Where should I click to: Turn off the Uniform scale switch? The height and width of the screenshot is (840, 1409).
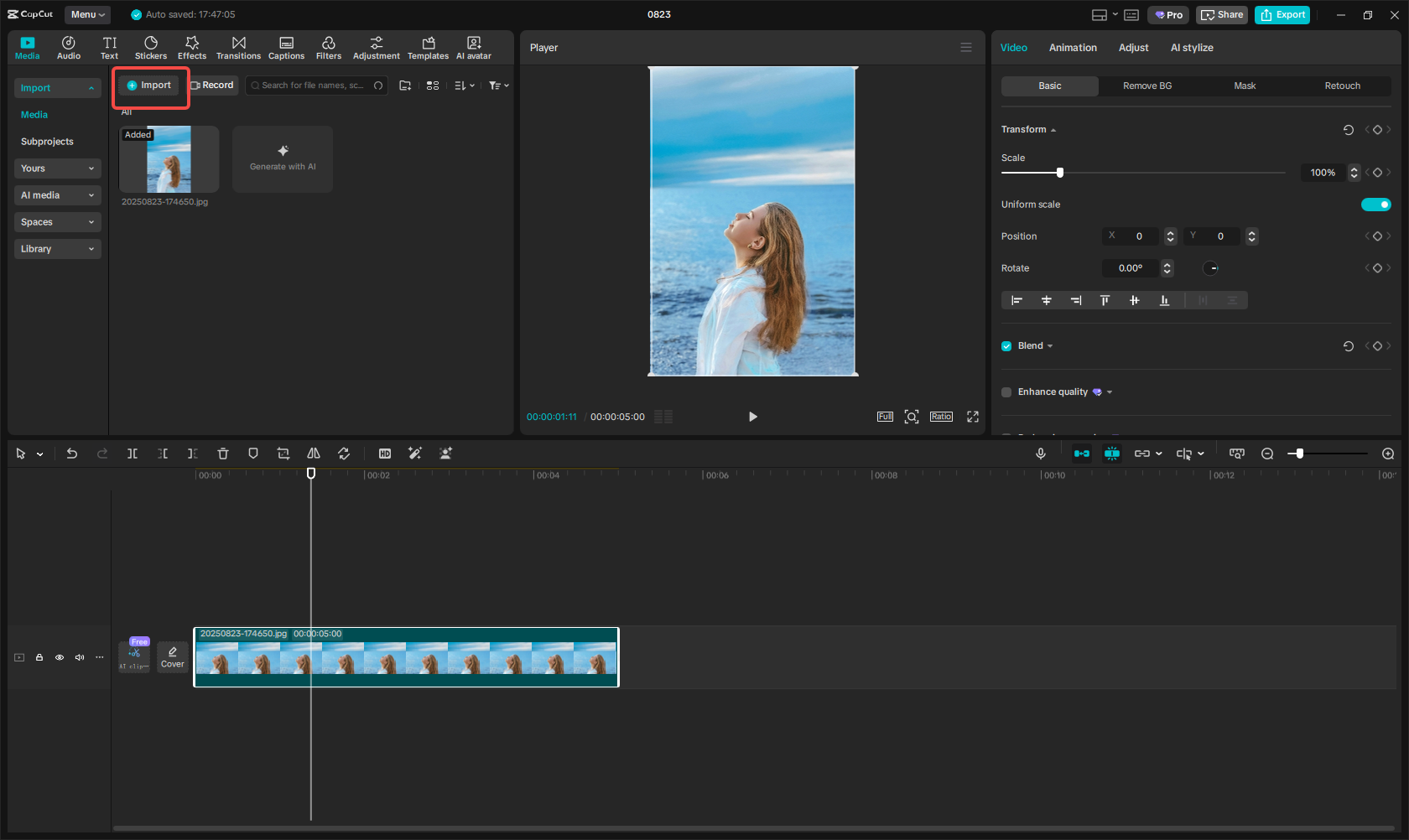coord(1375,205)
